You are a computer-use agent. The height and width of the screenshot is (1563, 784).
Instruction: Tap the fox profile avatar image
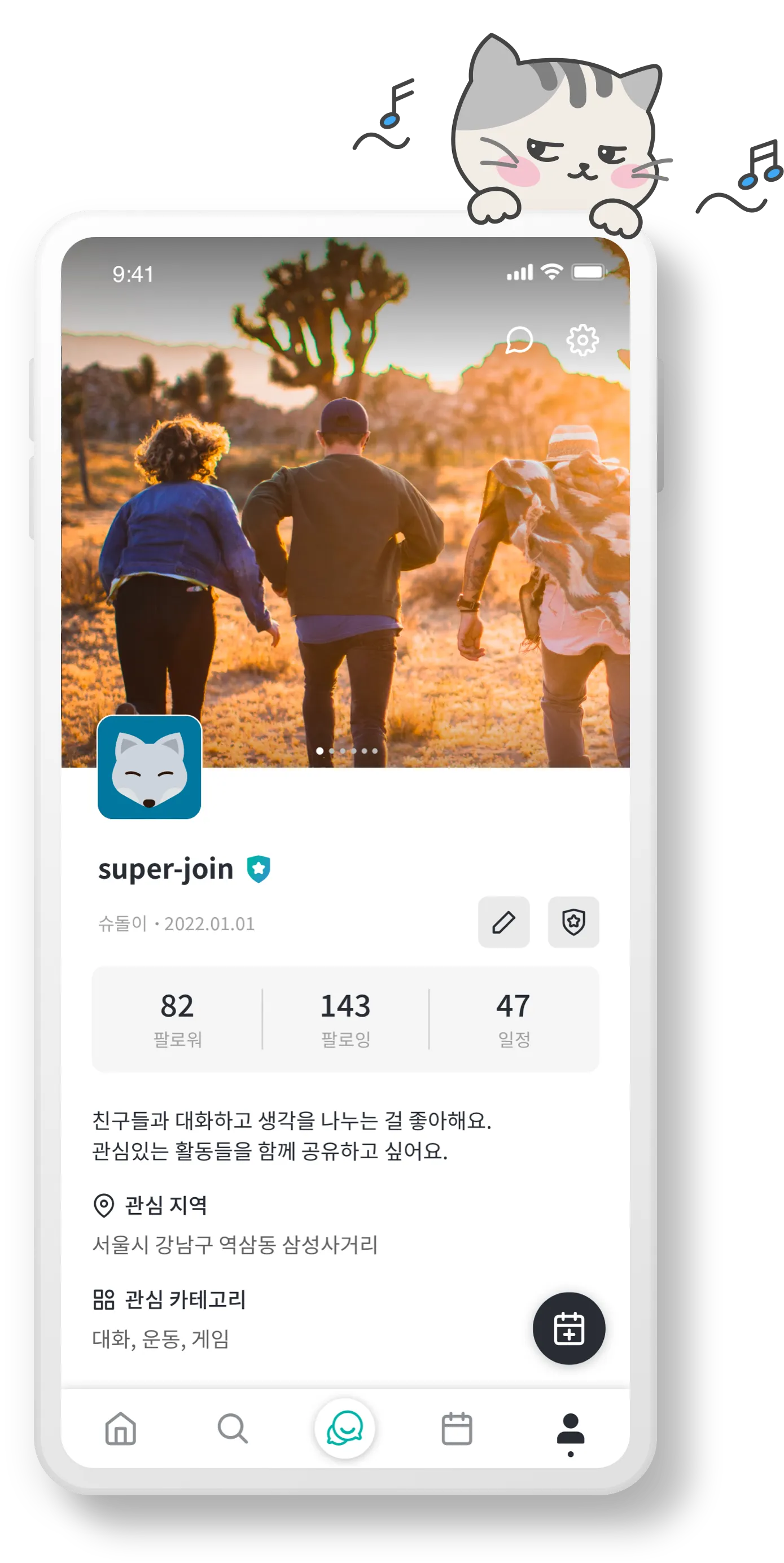coord(149,767)
